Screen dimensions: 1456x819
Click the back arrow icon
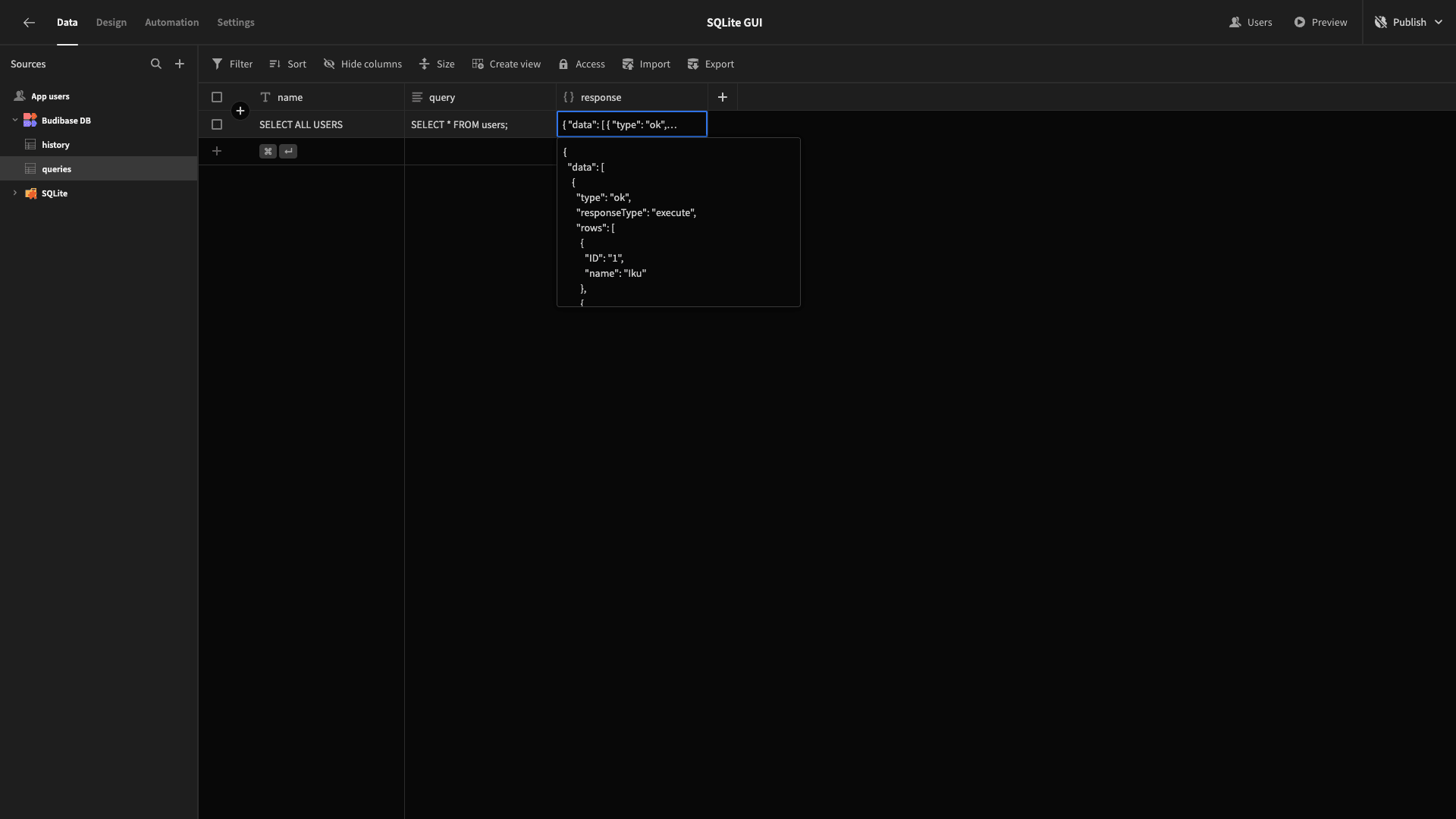click(29, 23)
